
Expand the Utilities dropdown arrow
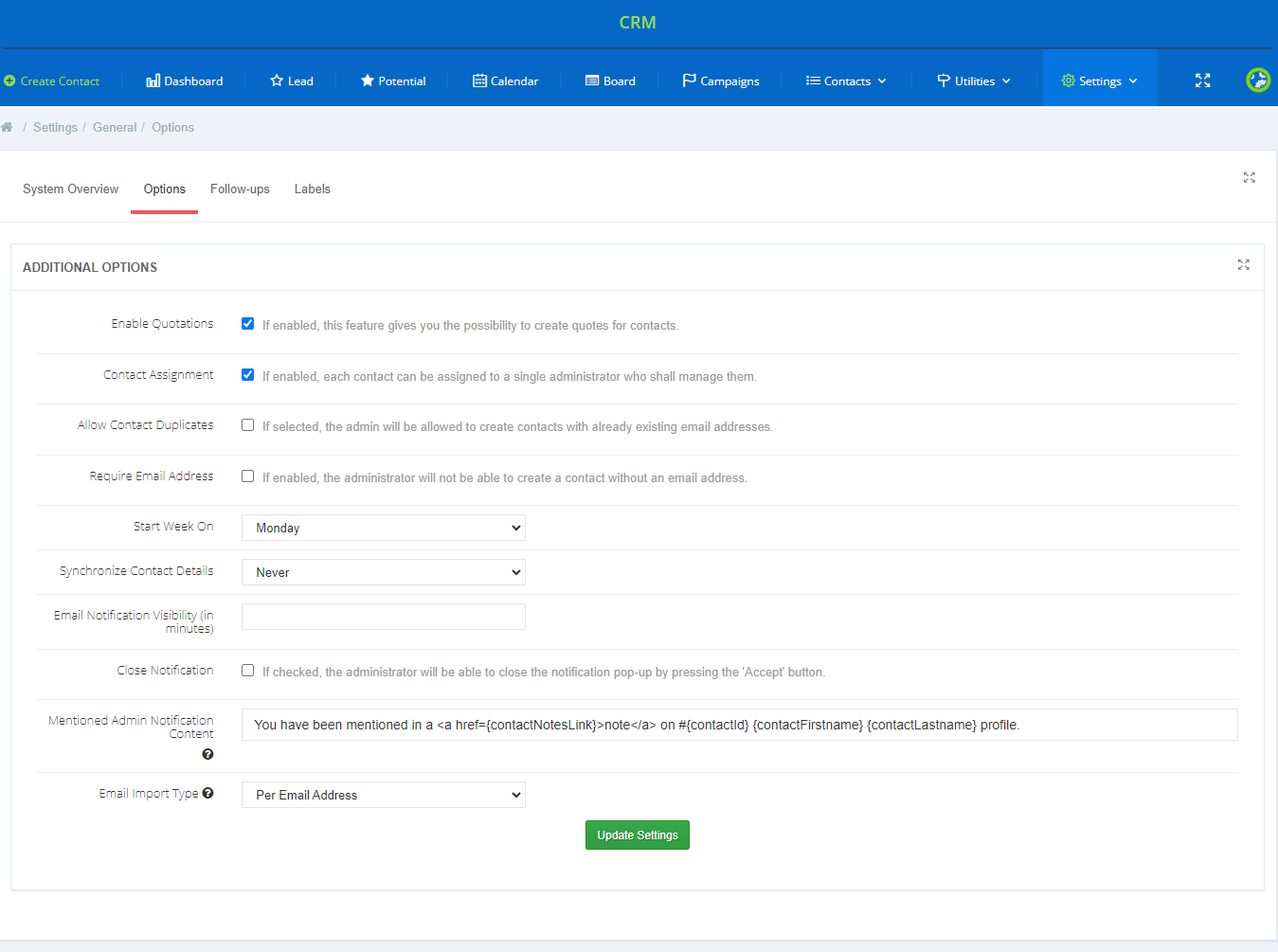coord(1006,81)
